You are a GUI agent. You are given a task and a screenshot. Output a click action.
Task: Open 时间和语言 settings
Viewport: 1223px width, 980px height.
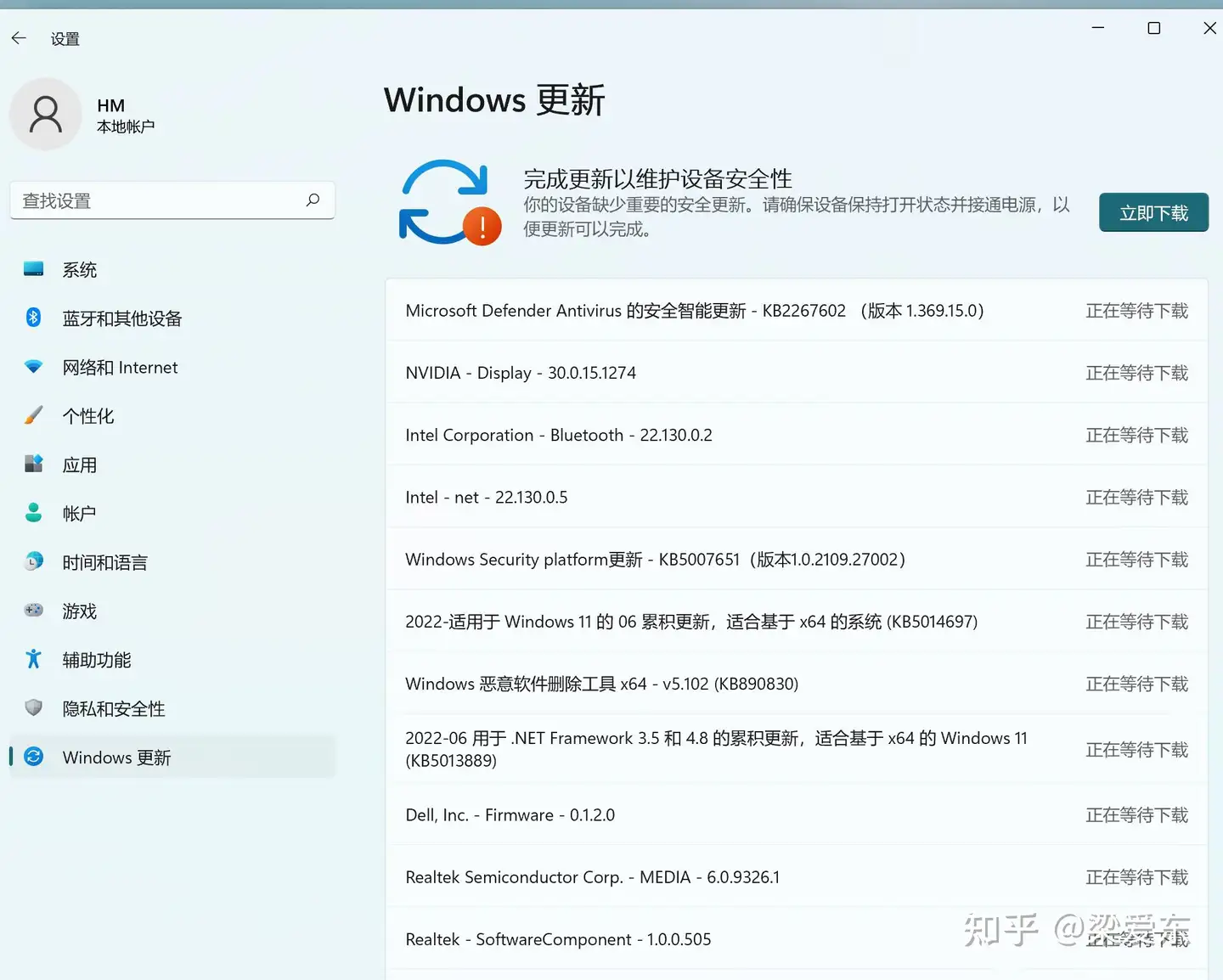(x=172, y=562)
